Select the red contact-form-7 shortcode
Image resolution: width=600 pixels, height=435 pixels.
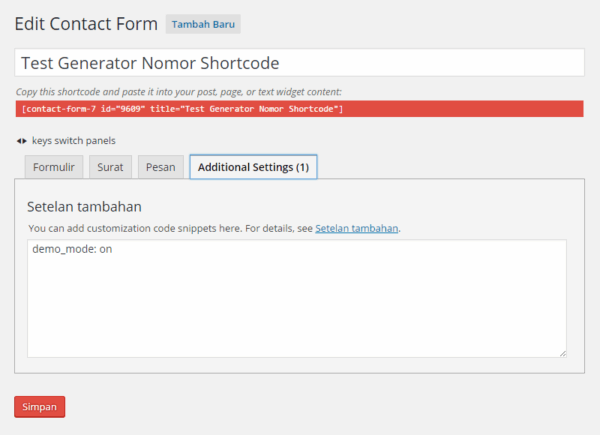coord(299,109)
